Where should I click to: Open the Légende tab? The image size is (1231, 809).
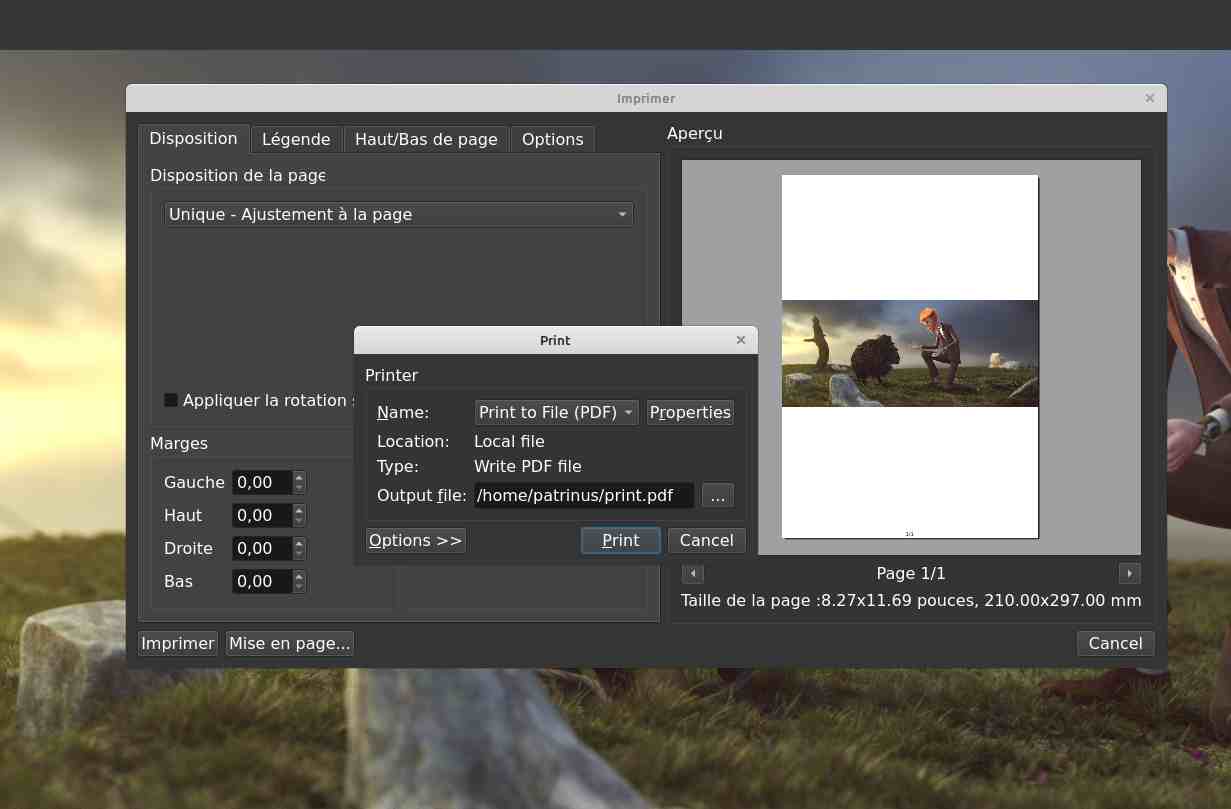tap(296, 140)
